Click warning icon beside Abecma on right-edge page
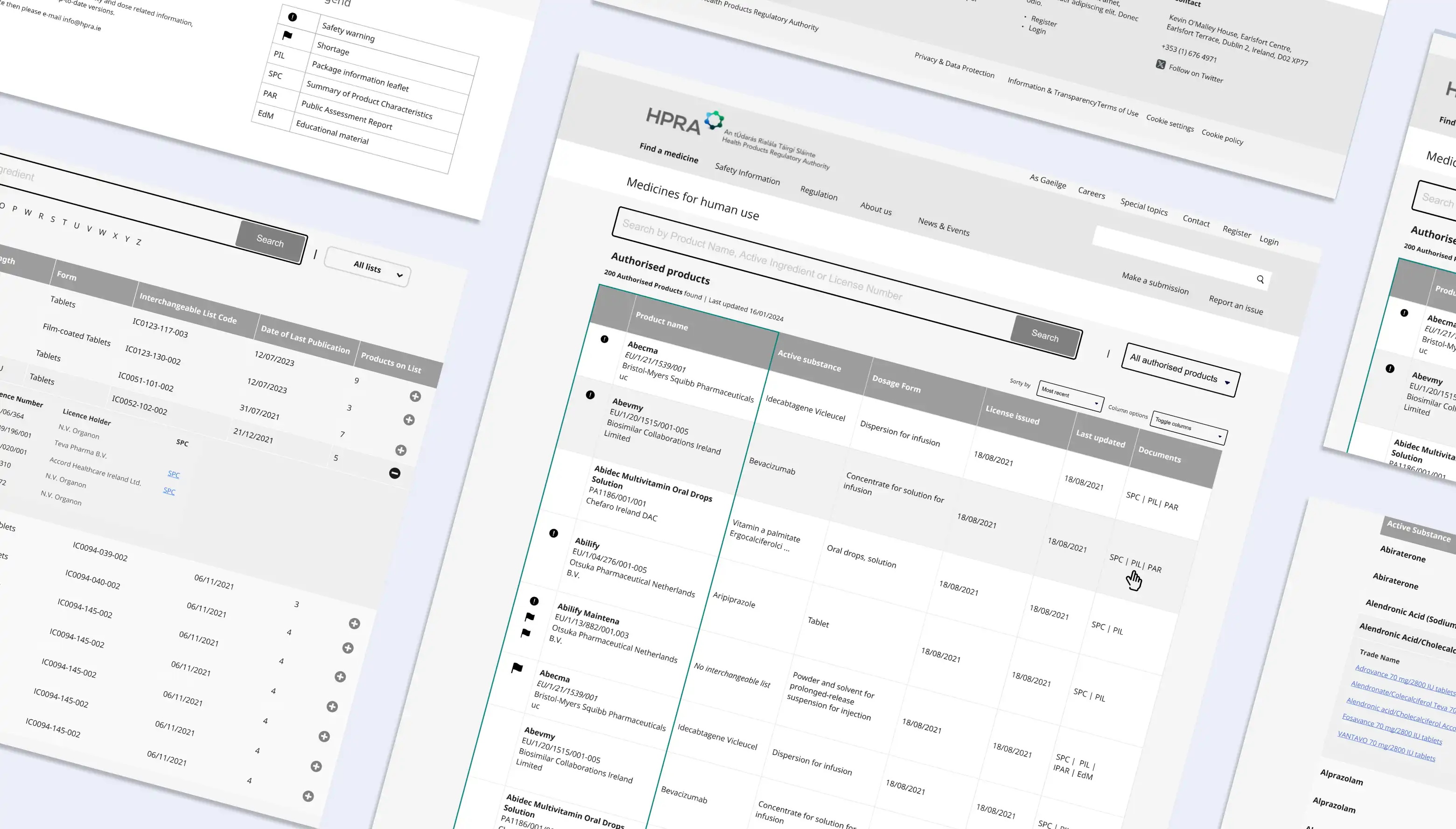The width and height of the screenshot is (1456, 829). coord(1404,313)
